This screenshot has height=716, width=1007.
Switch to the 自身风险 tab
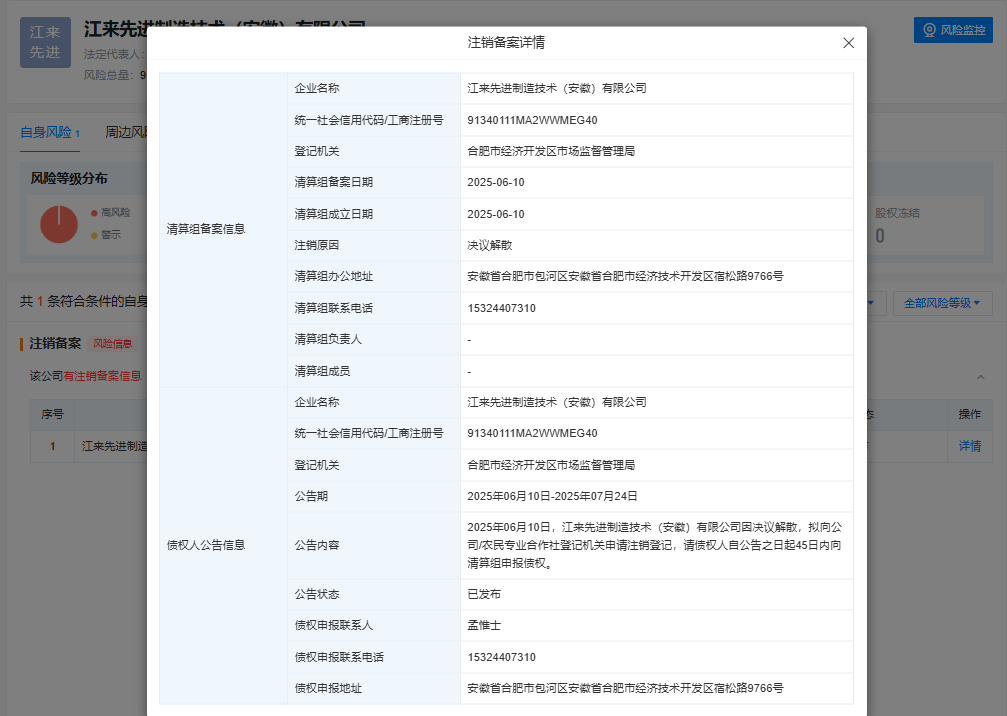[50, 132]
